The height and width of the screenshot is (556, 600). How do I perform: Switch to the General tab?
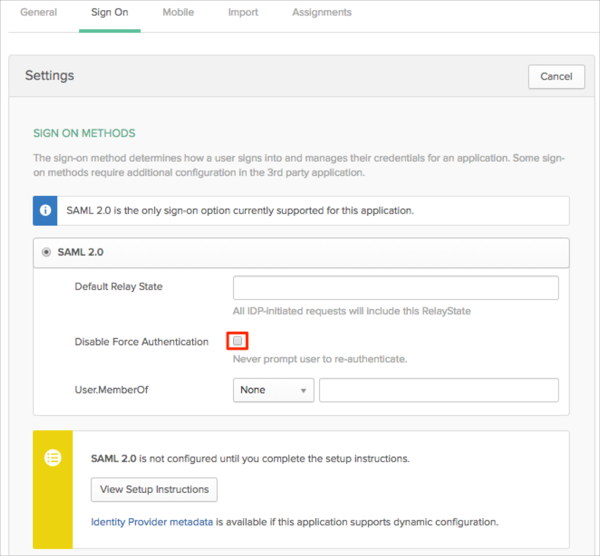[x=38, y=13]
